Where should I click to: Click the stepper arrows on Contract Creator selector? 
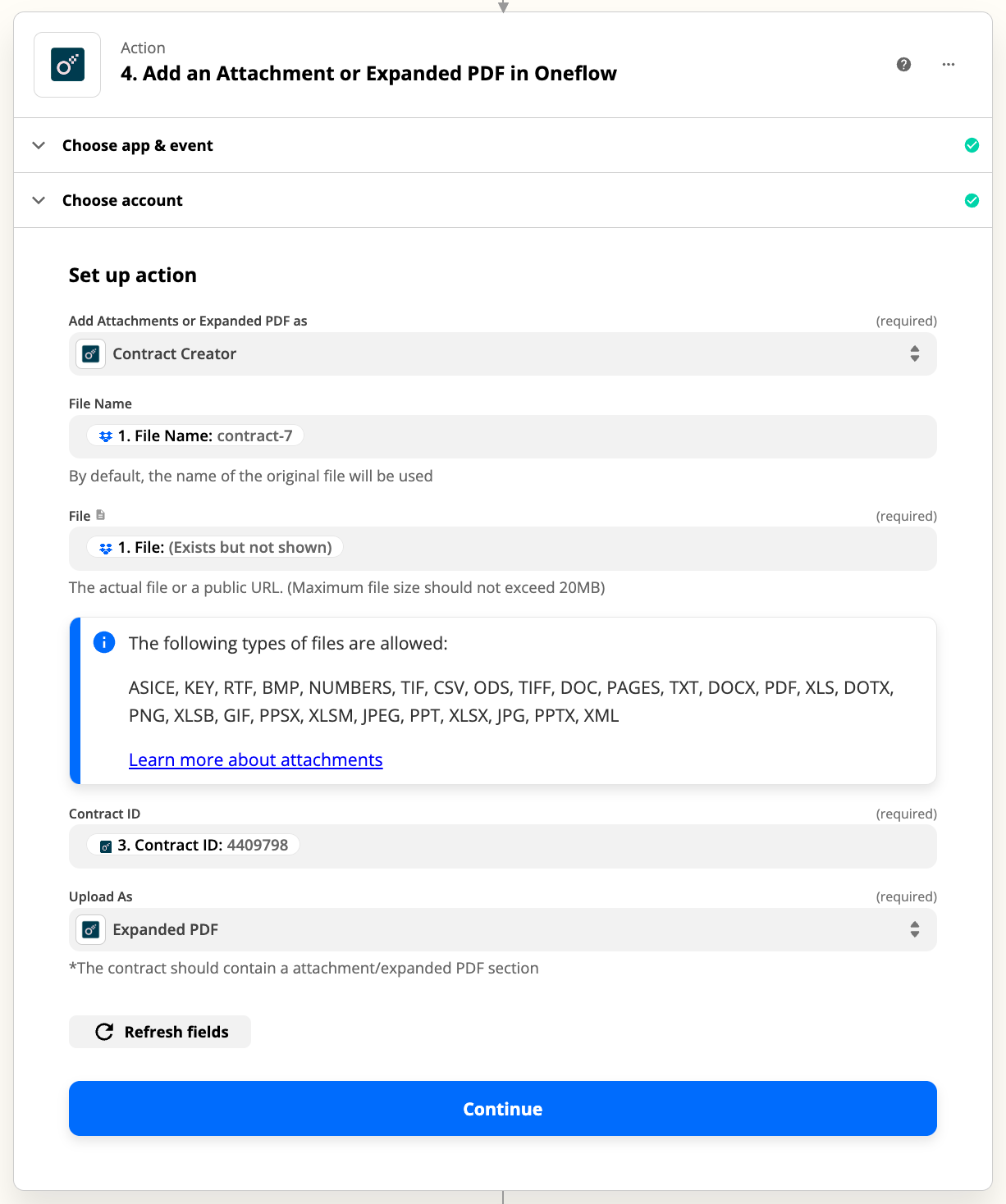click(x=915, y=353)
